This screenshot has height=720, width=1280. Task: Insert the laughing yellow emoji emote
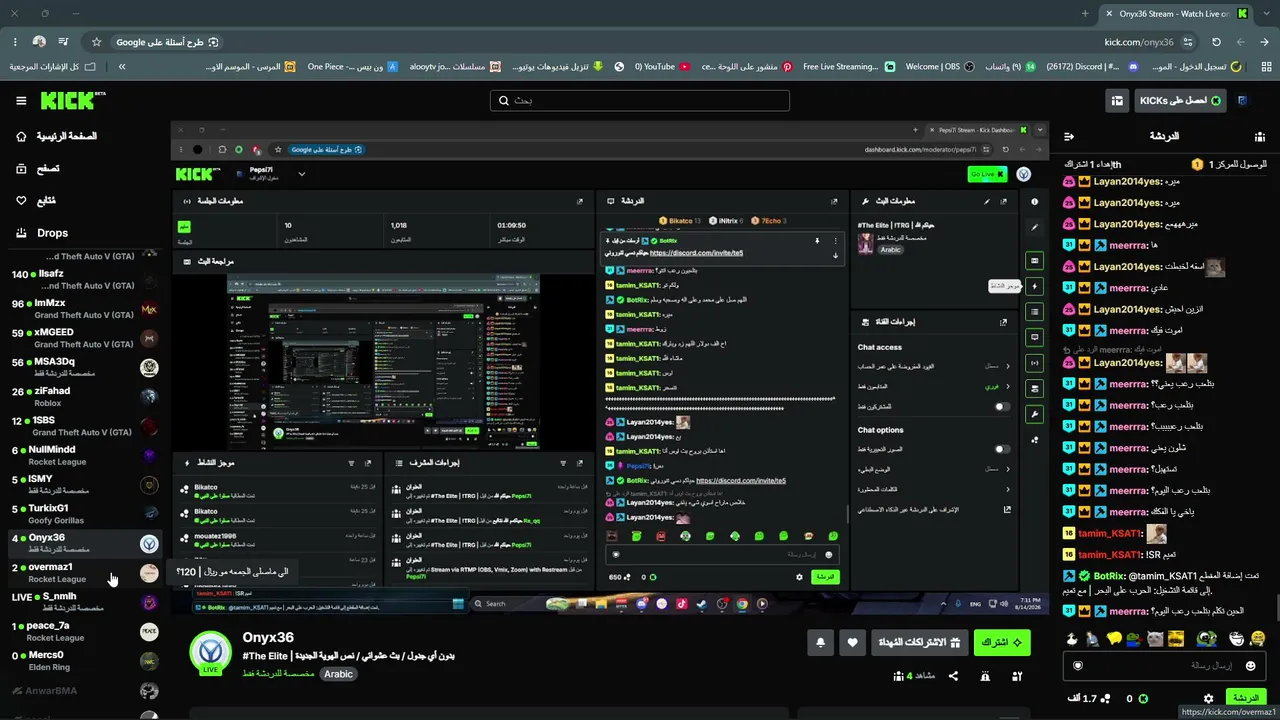1257,639
